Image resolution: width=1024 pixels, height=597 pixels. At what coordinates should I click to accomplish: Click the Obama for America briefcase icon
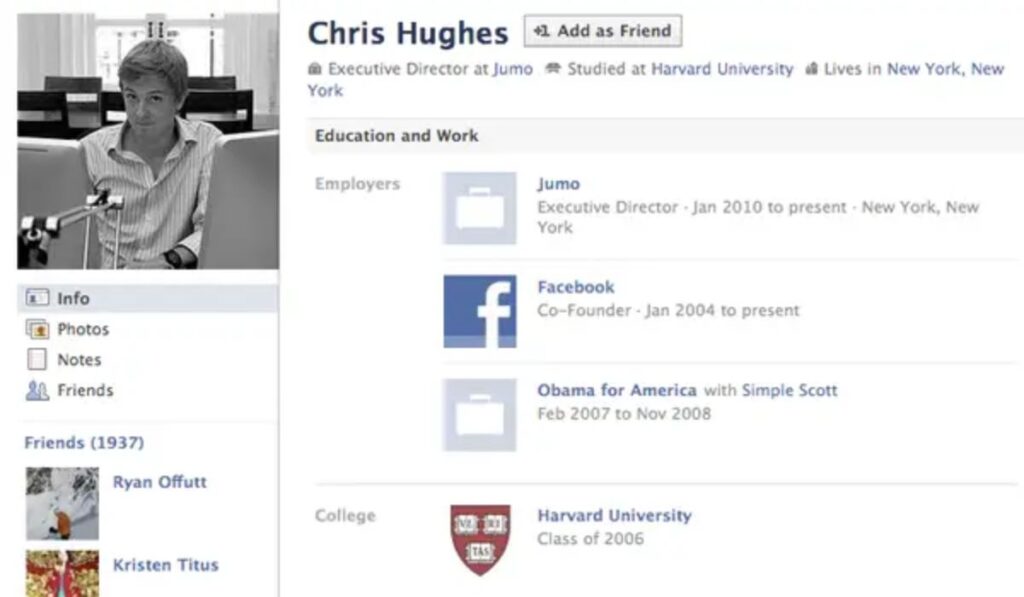tap(480, 415)
